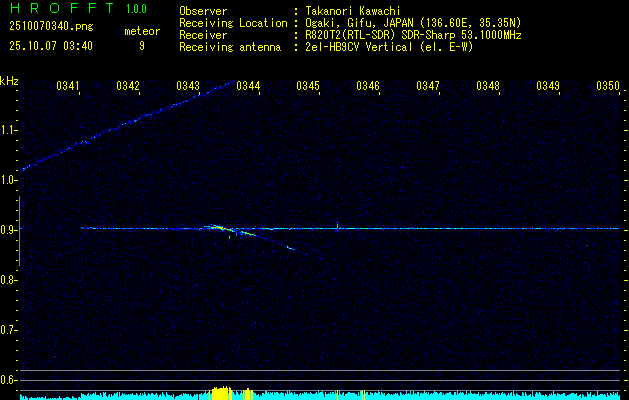Click the kHz axis unit label
The image size is (629, 400).
pos(9,81)
